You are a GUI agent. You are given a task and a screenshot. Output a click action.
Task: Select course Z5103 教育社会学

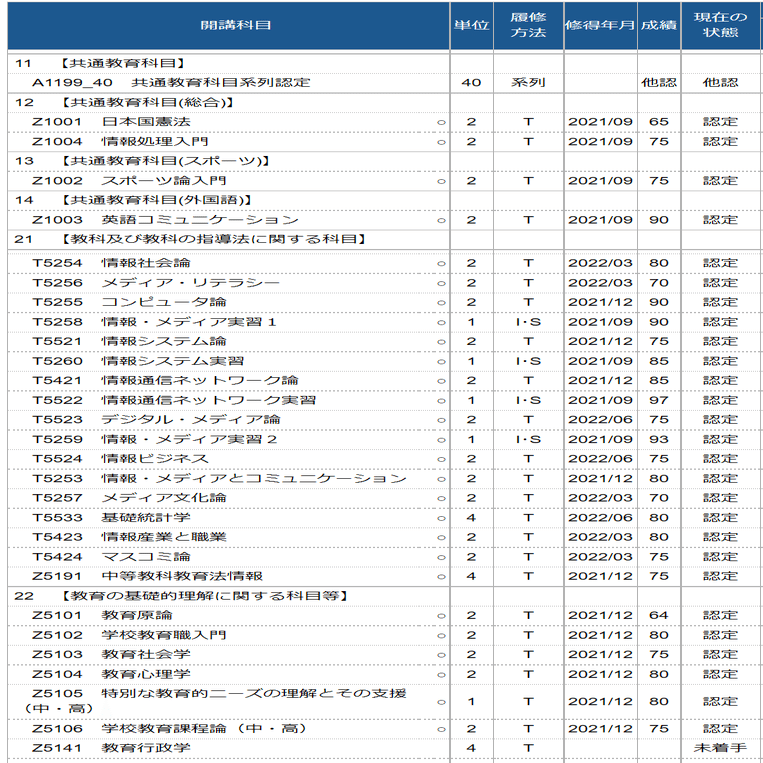point(111,654)
